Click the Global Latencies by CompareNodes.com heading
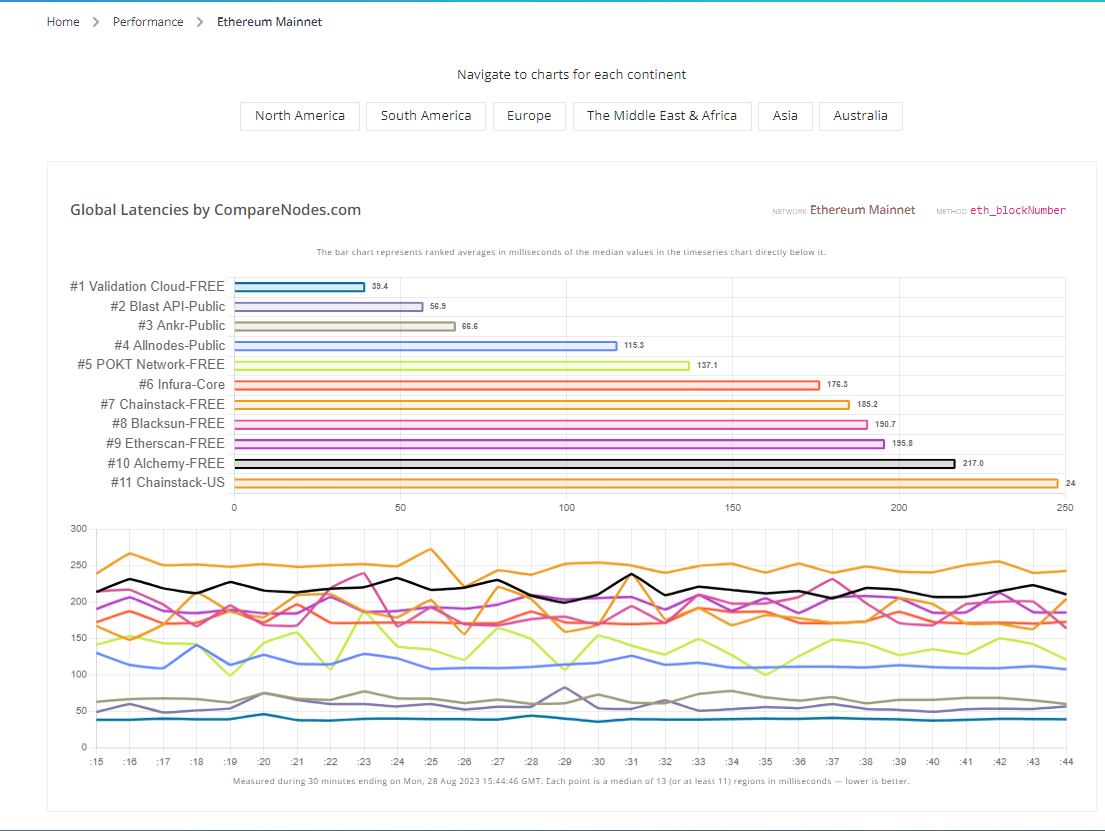The width and height of the screenshot is (1105, 831). click(x=216, y=210)
